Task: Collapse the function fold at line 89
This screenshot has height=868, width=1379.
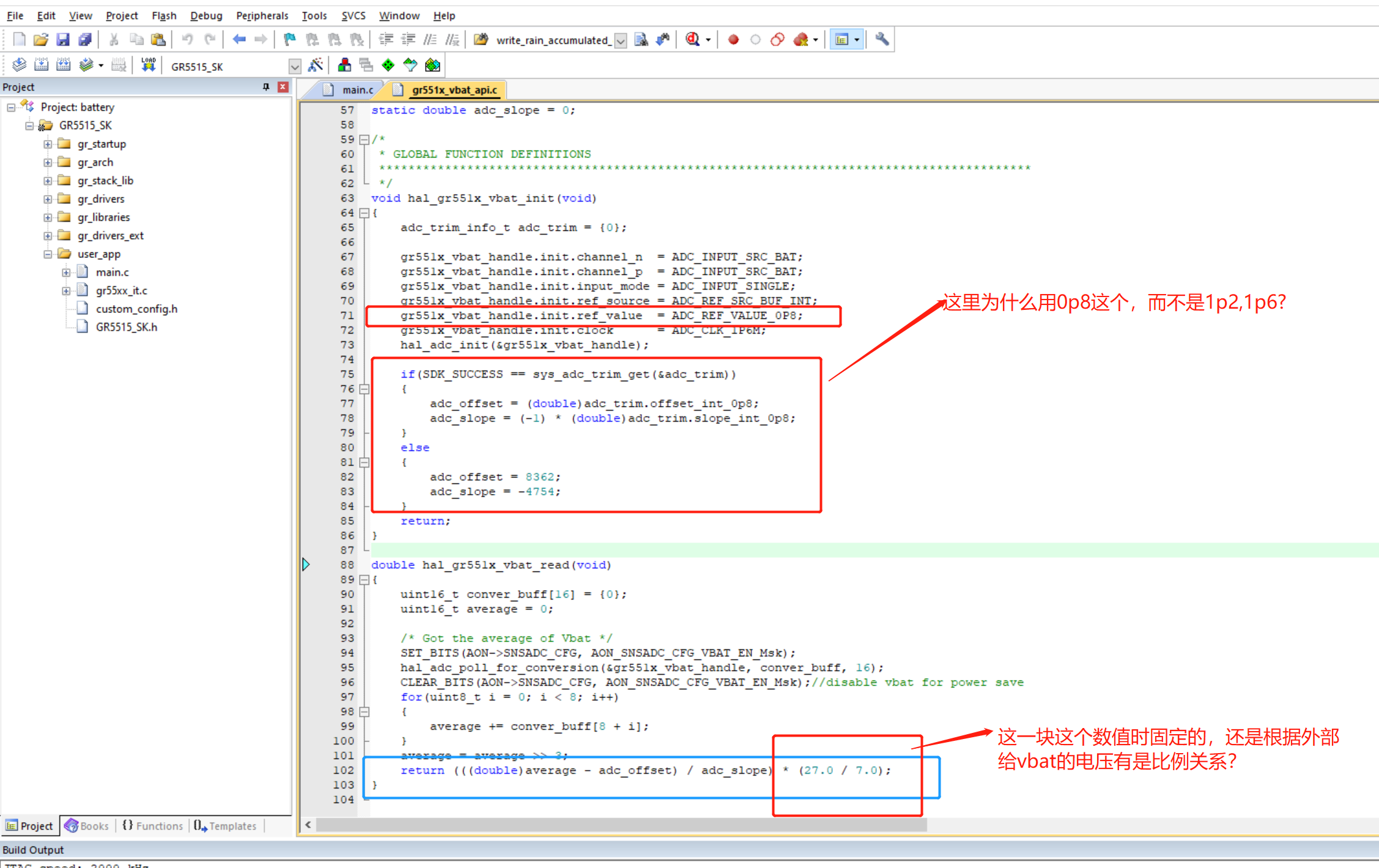Action: [x=364, y=579]
